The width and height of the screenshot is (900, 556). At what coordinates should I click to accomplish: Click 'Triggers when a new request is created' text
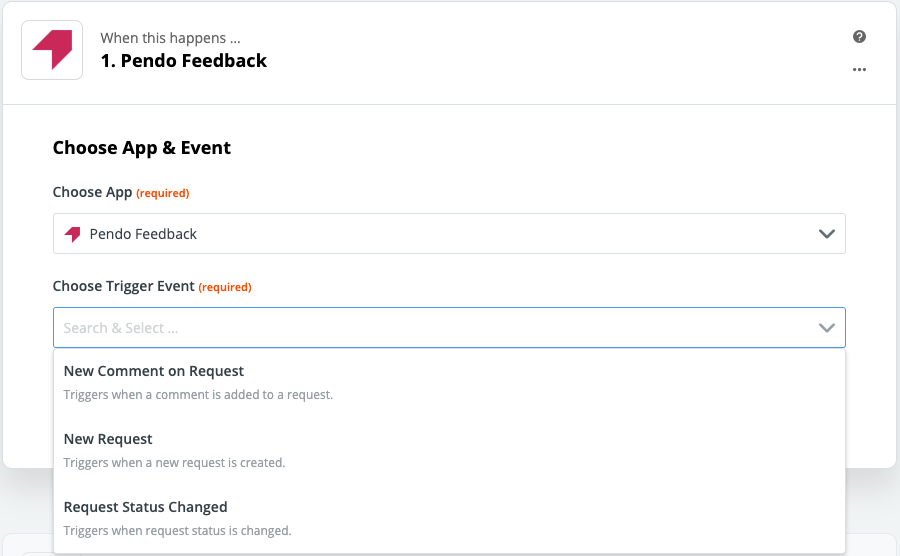174,462
